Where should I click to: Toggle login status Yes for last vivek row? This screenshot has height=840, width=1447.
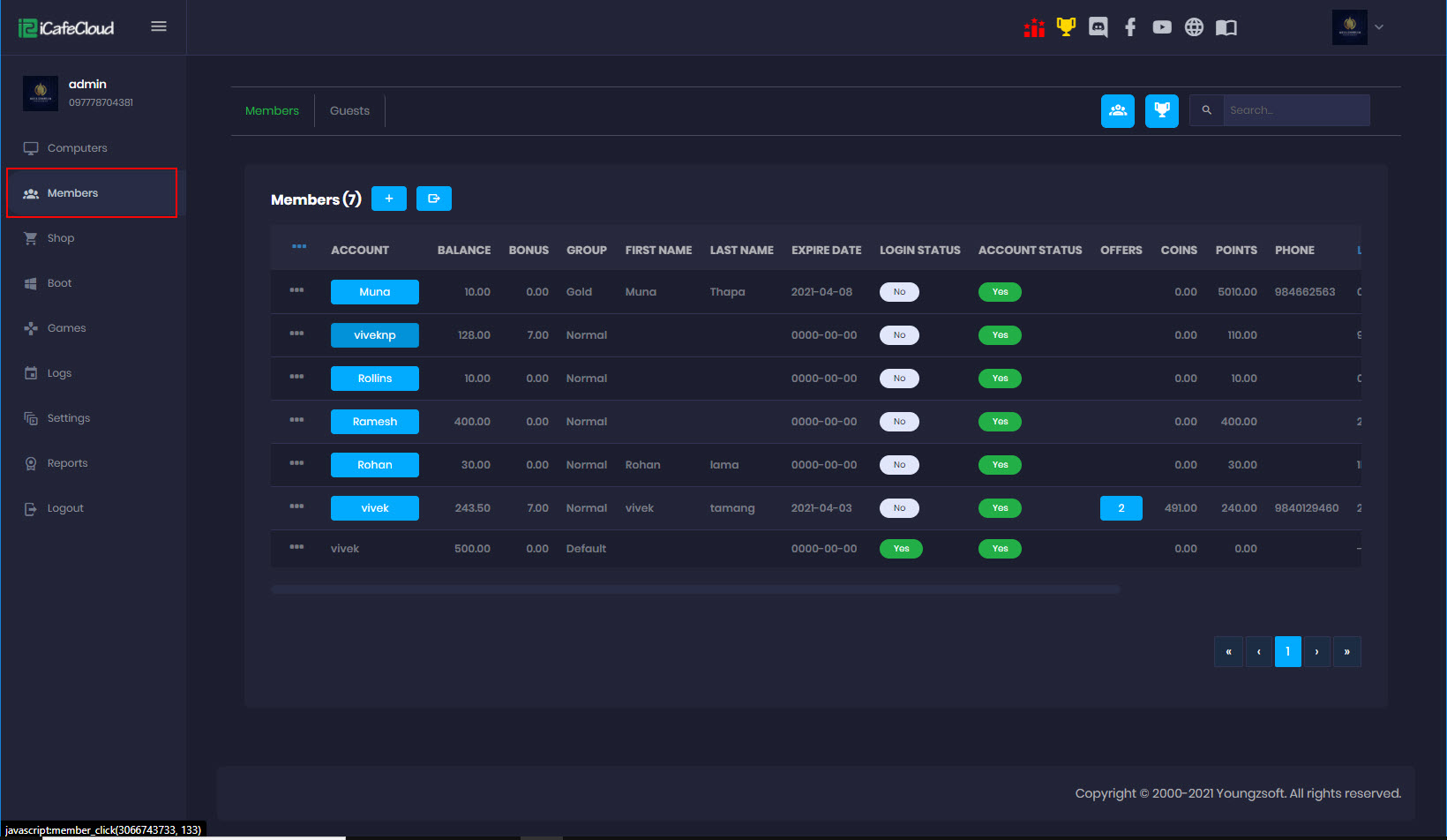(900, 549)
